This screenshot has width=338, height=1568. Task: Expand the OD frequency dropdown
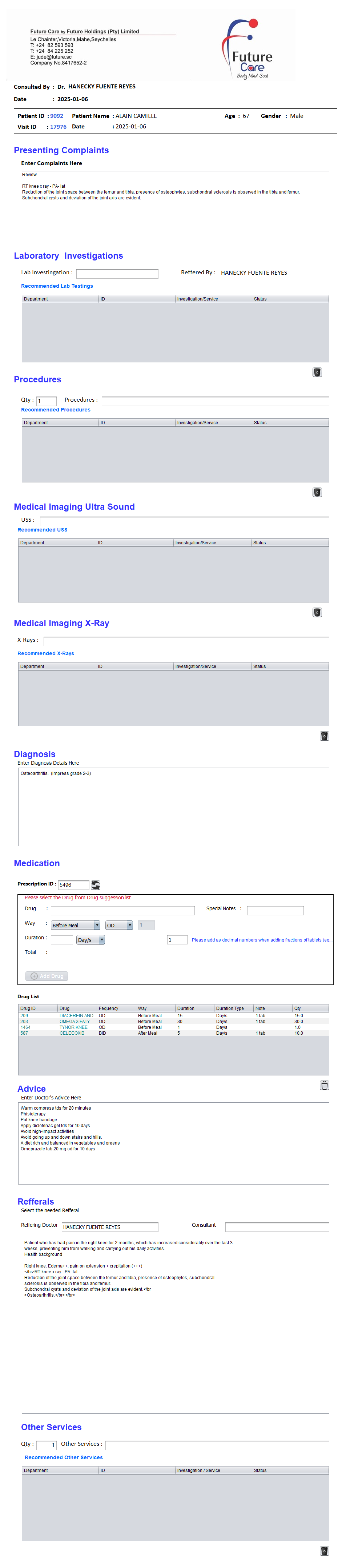(119, 924)
